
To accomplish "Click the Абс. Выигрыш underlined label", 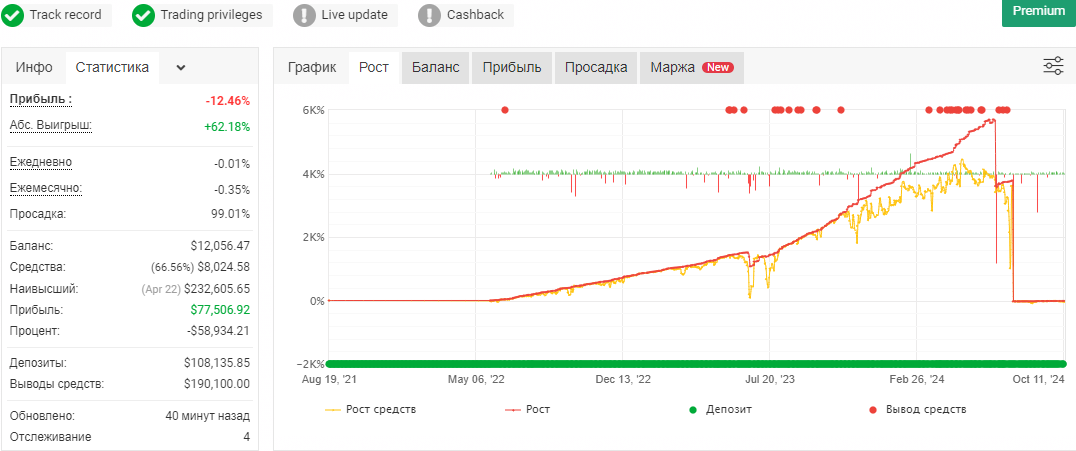I will [x=51, y=125].
